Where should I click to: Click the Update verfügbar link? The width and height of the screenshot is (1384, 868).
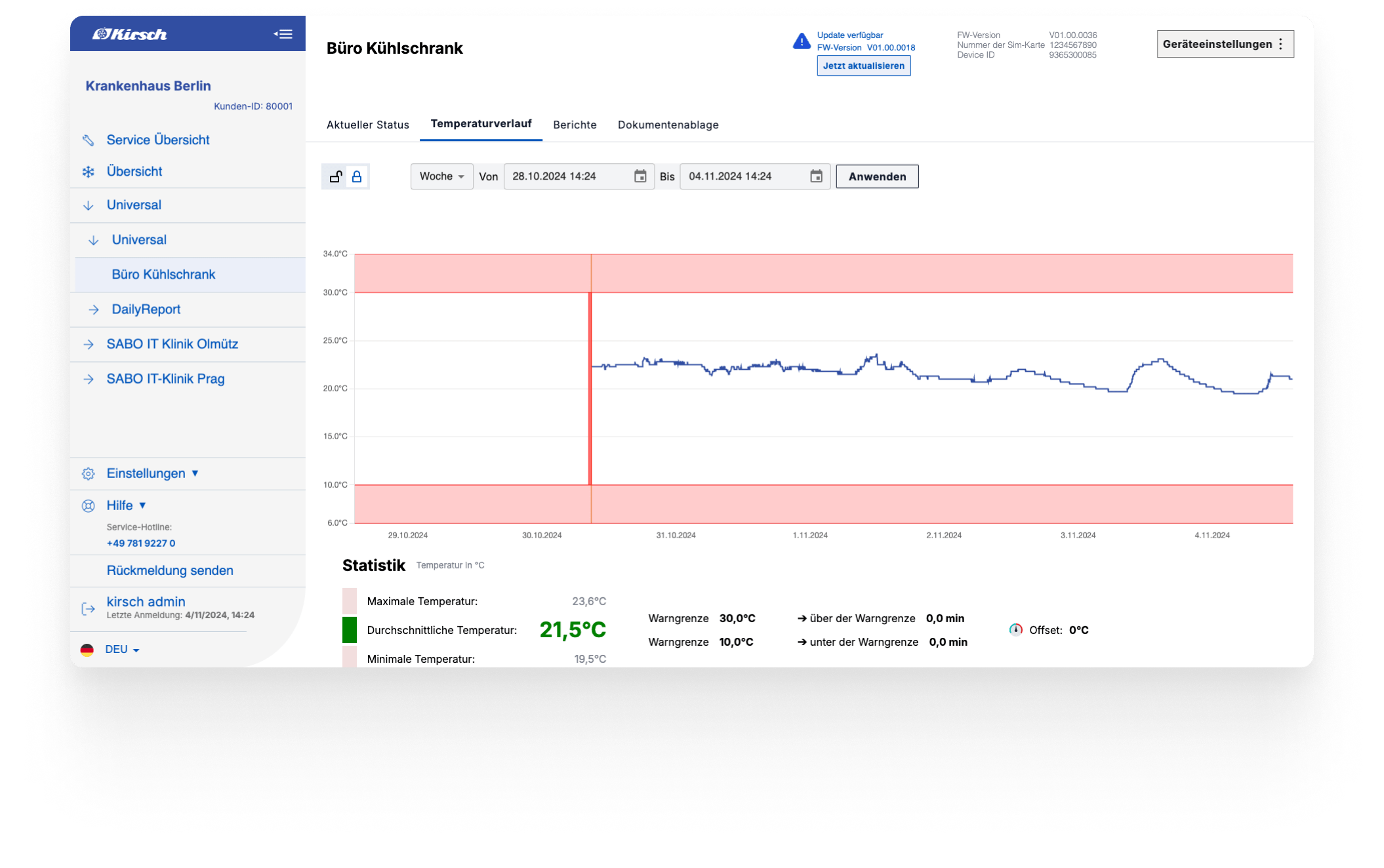850,35
